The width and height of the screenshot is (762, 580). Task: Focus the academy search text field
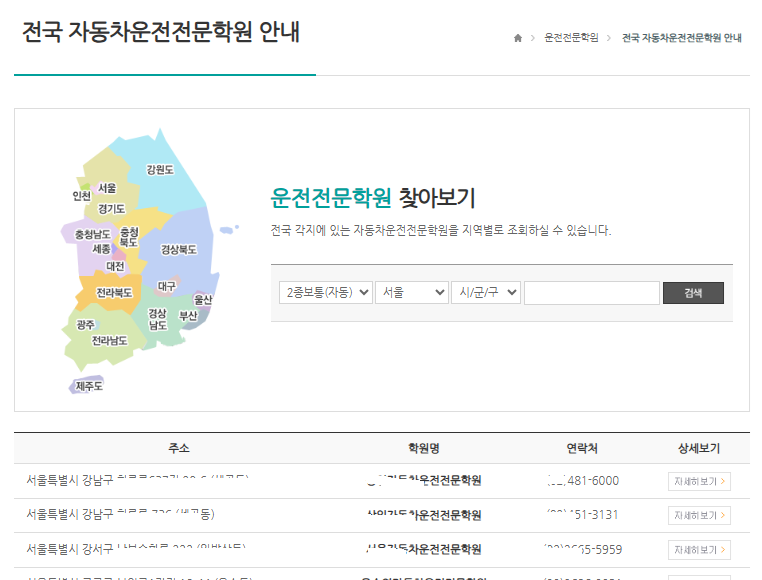click(592, 293)
